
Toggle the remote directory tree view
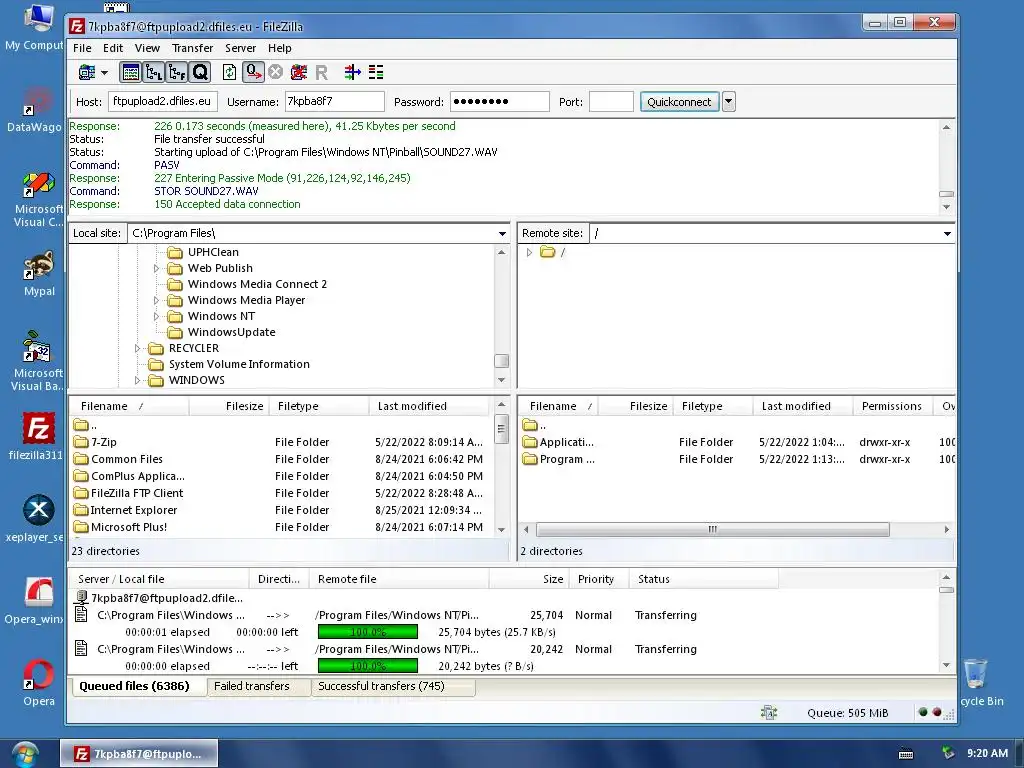177,72
